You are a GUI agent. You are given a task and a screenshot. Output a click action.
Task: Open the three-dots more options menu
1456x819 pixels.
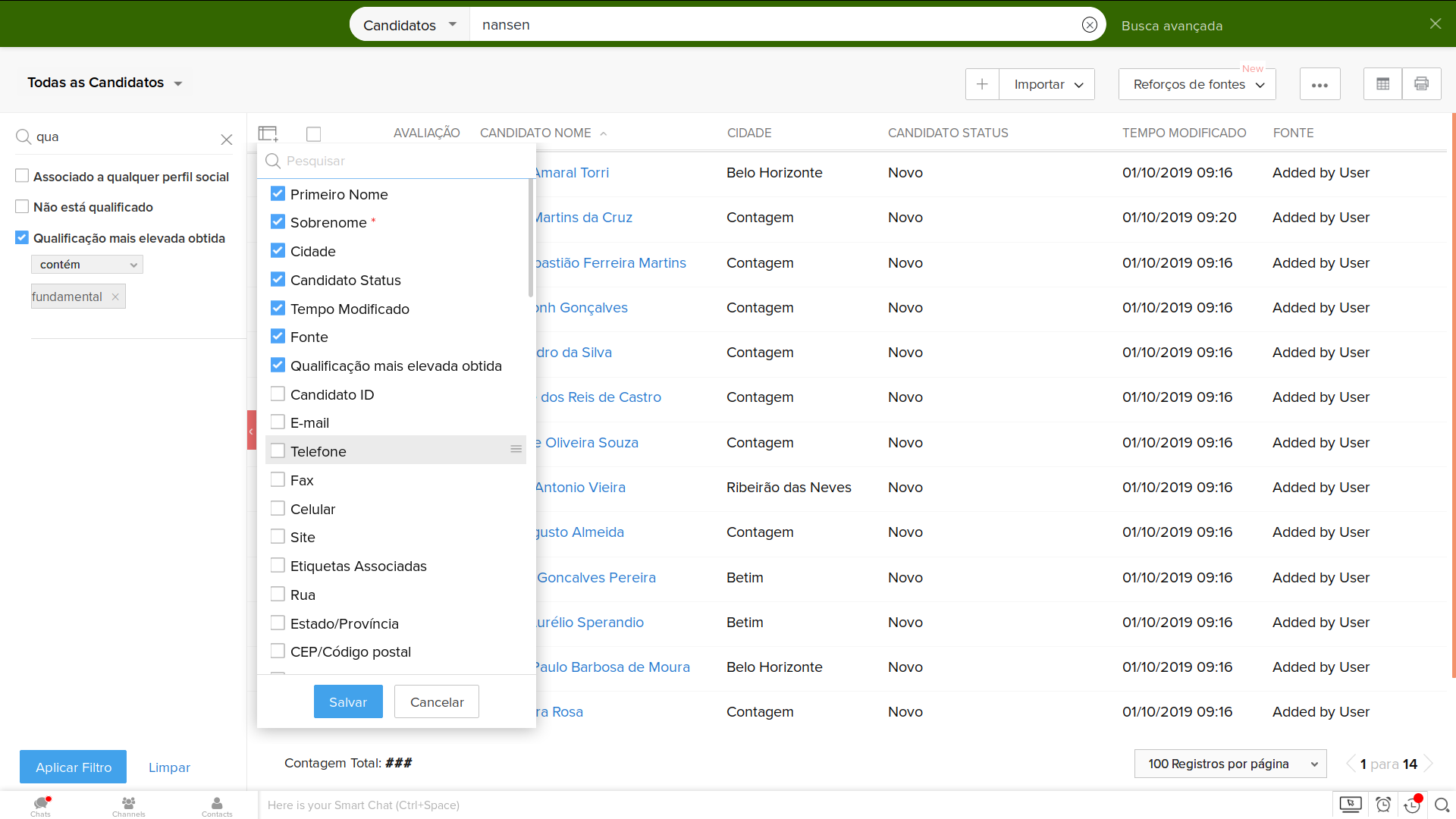pos(1319,84)
